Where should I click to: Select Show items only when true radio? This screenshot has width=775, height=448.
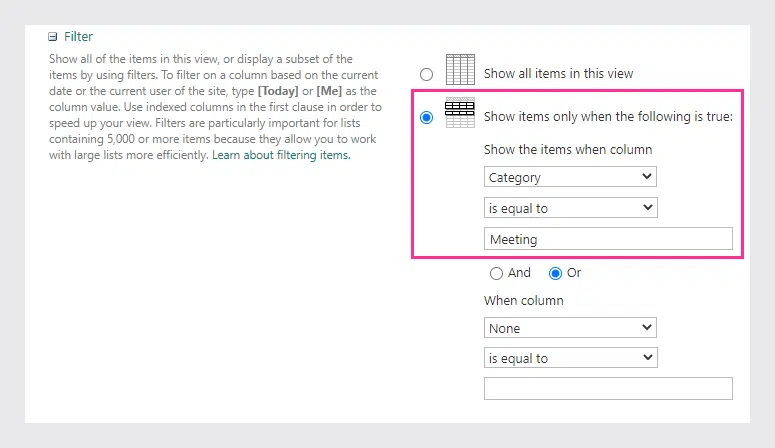pos(426,117)
